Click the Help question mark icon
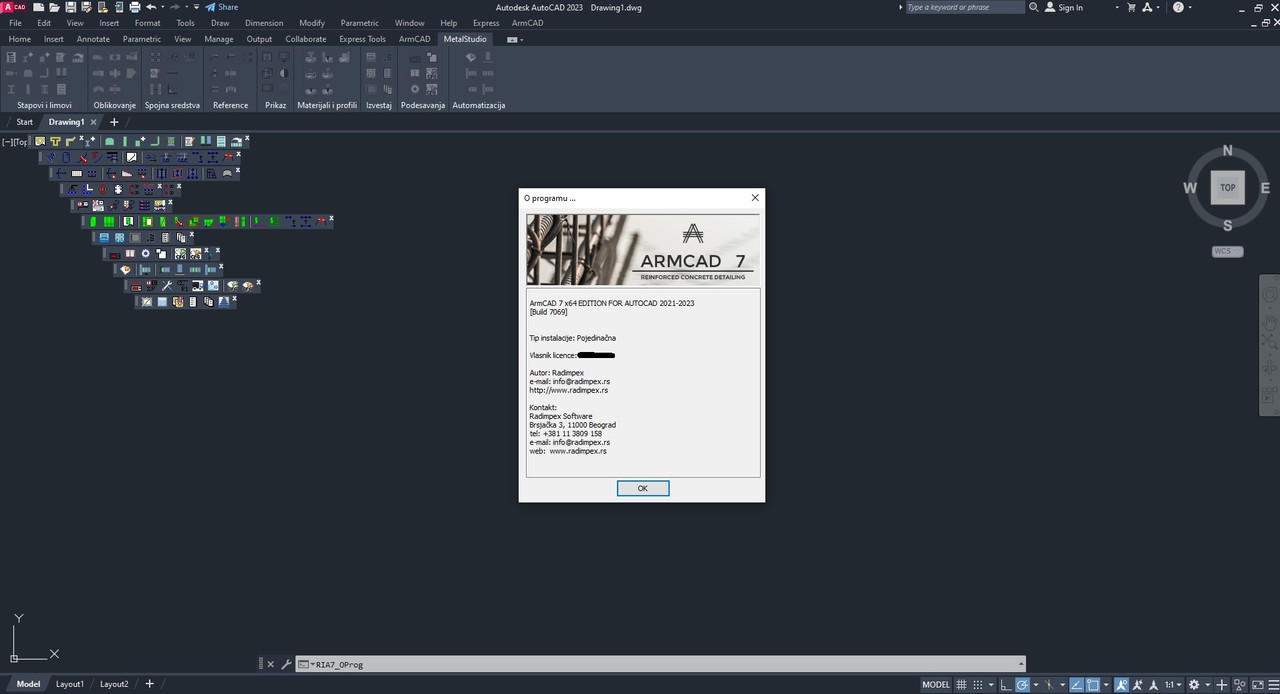The width and height of the screenshot is (1280, 694). tap(1177, 7)
